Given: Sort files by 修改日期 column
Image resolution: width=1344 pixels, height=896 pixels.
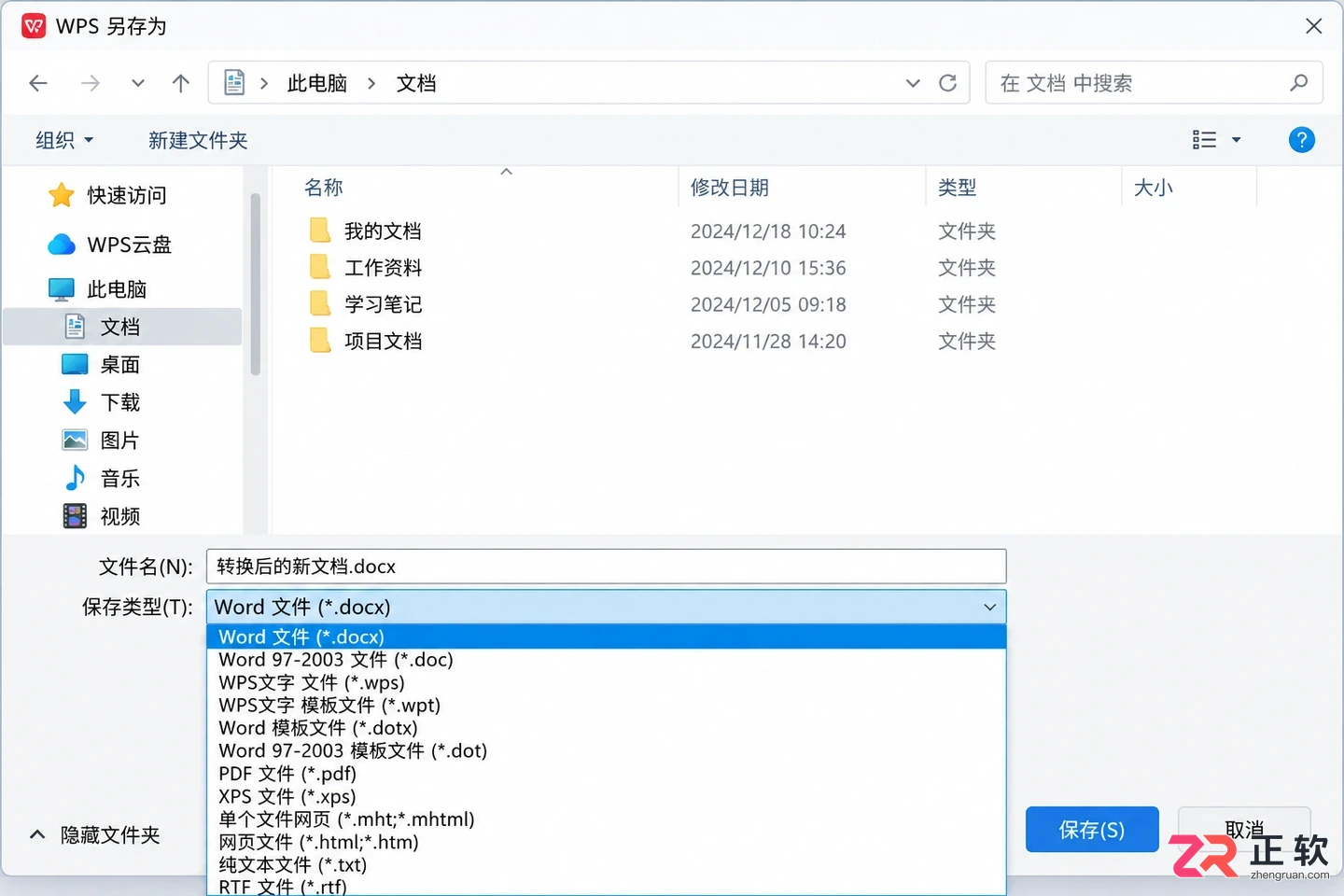Looking at the screenshot, I should (730, 188).
